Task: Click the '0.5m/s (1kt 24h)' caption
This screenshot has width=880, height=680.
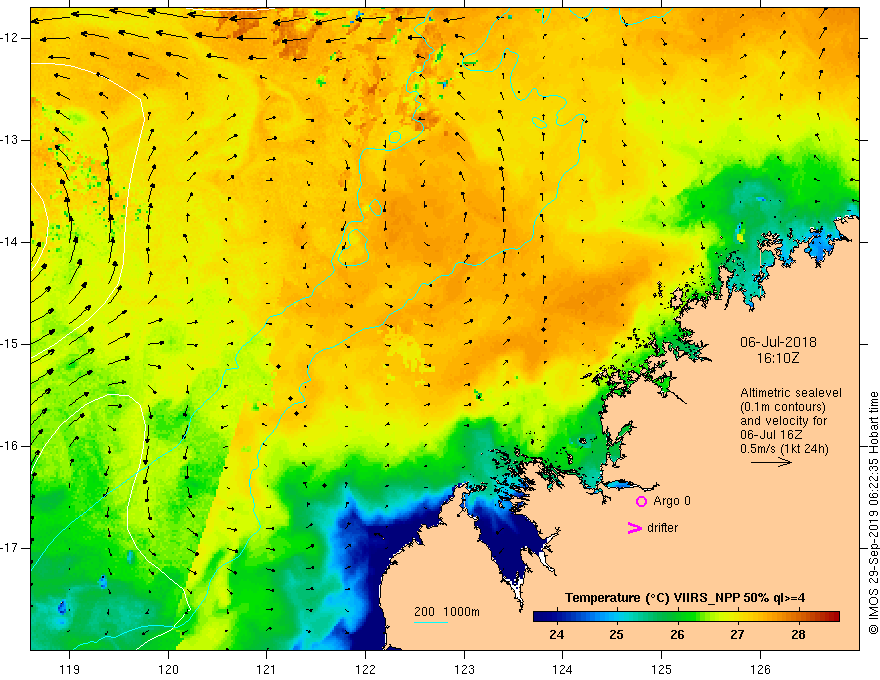Action: tap(784, 449)
